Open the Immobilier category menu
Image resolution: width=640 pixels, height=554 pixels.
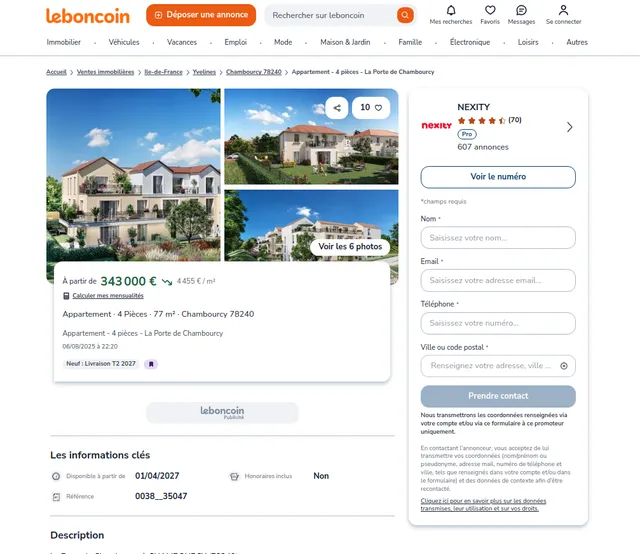click(64, 42)
